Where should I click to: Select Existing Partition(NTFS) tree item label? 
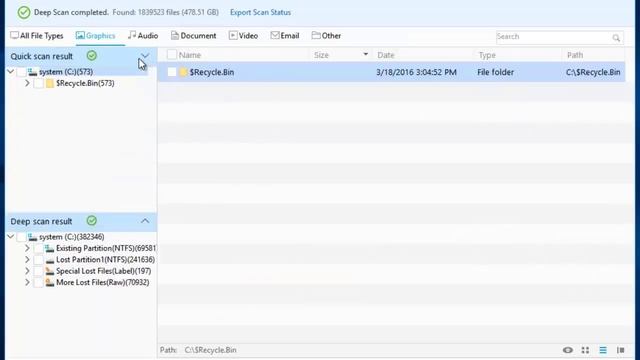(106, 248)
